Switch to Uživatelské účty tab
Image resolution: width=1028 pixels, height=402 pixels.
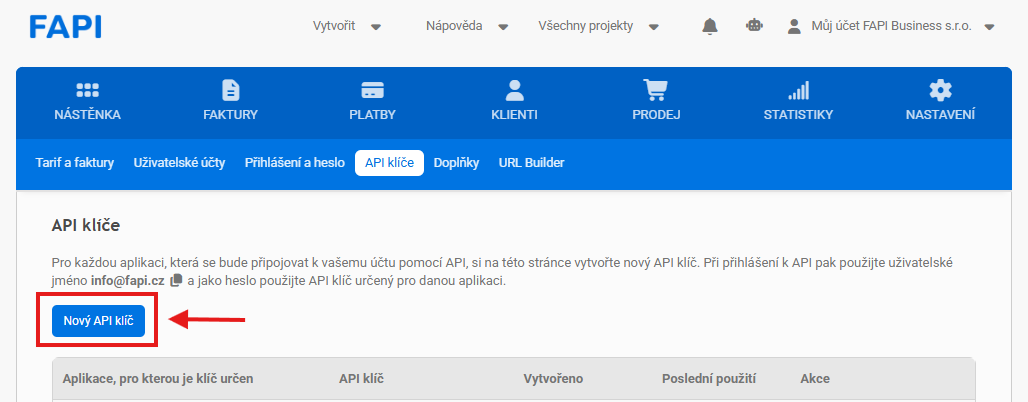click(x=179, y=163)
